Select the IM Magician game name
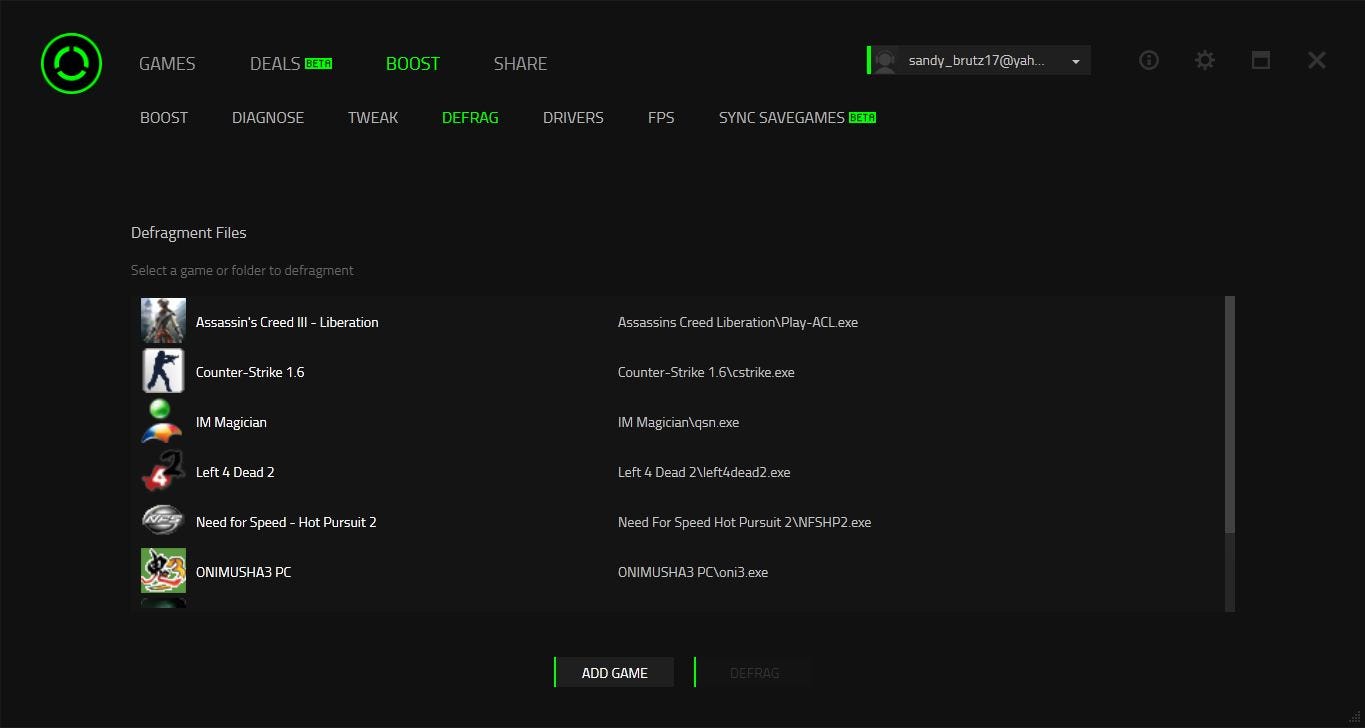This screenshot has width=1365, height=728. coord(231,422)
